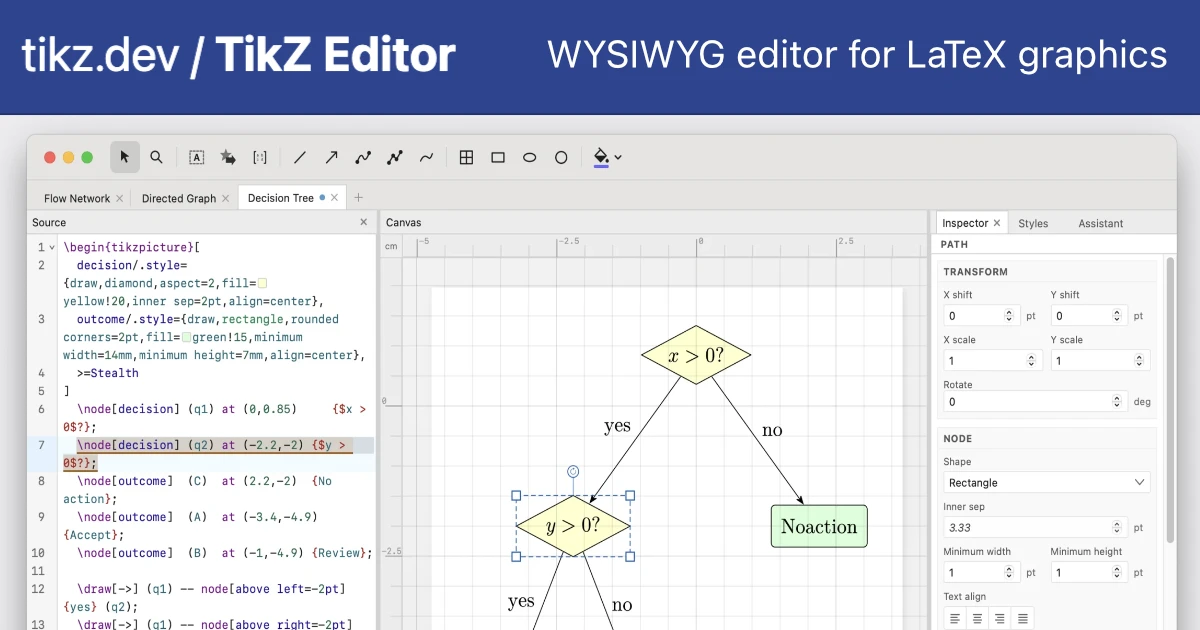Activate the magnifier zoom tool

[x=156, y=157]
